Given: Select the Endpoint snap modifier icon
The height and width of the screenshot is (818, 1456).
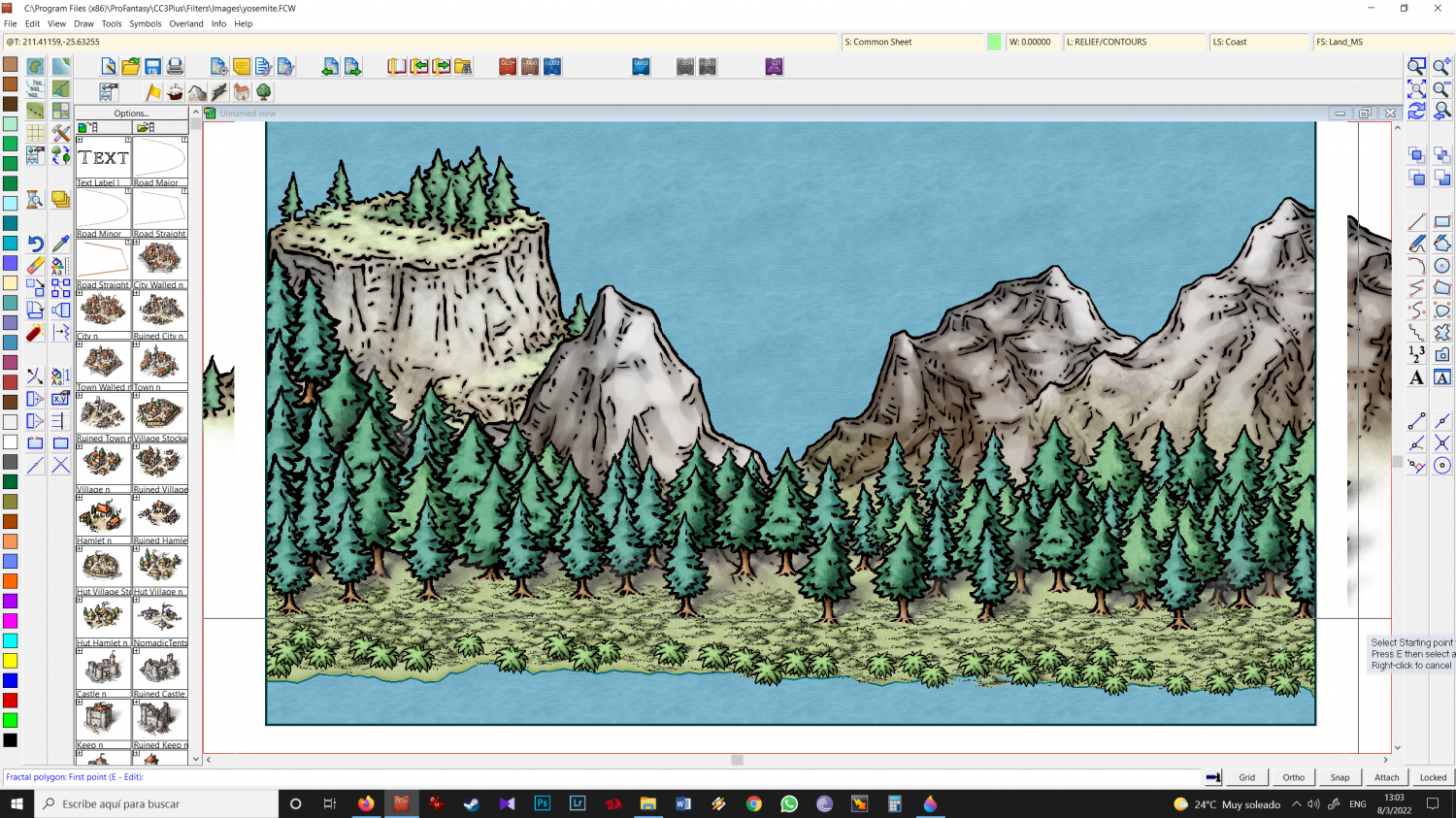Looking at the screenshot, I should (1417, 421).
